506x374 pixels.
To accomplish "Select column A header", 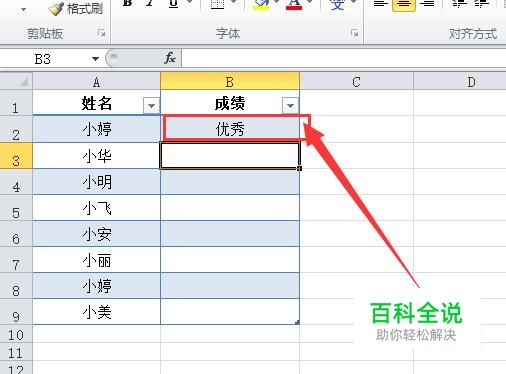I will tap(96, 82).
